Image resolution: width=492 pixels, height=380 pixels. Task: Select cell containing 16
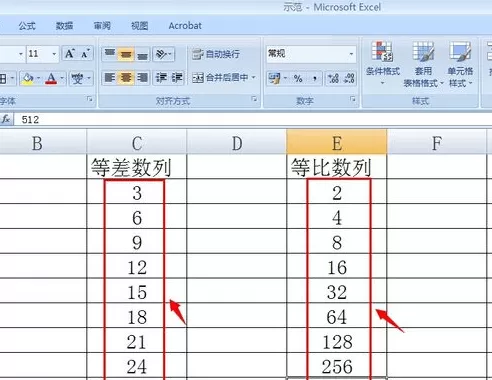(x=337, y=266)
